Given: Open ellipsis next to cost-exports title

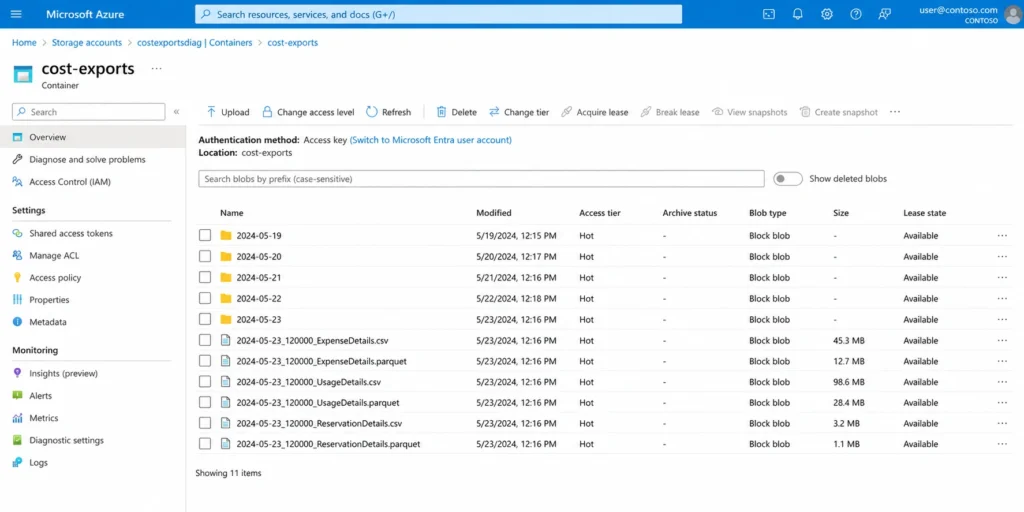Looking at the screenshot, I should point(157,68).
